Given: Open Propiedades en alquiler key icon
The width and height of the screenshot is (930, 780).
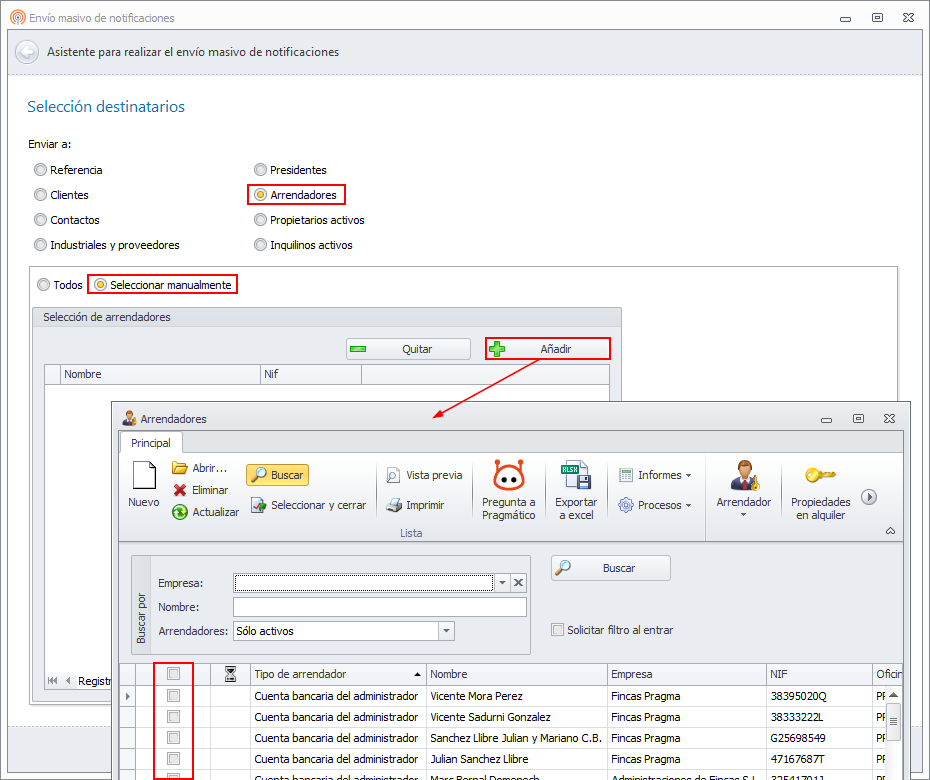Looking at the screenshot, I should [820, 475].
